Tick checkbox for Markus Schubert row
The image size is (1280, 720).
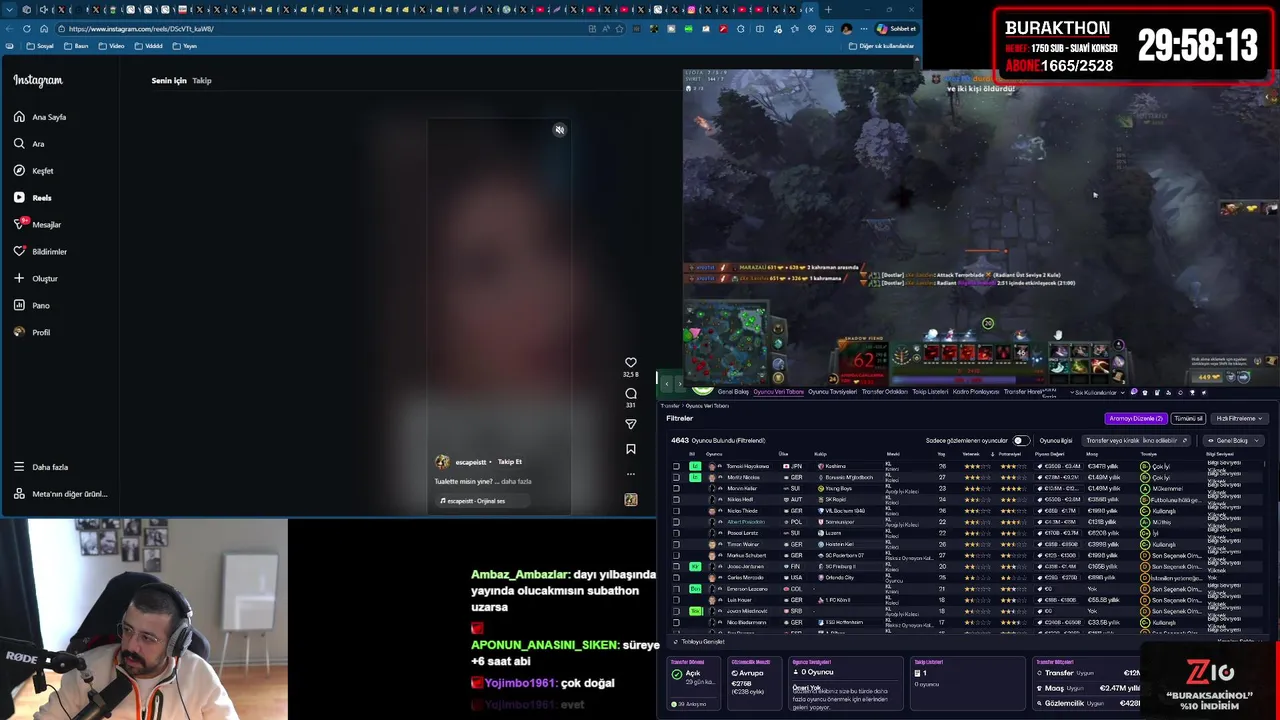tap(676, 556)
